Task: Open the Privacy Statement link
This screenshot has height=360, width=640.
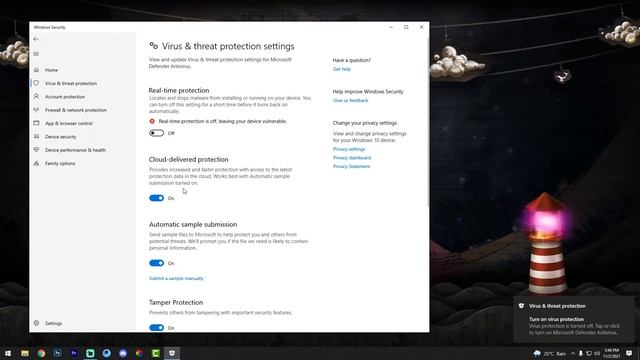Action: (x=351, y=166)
